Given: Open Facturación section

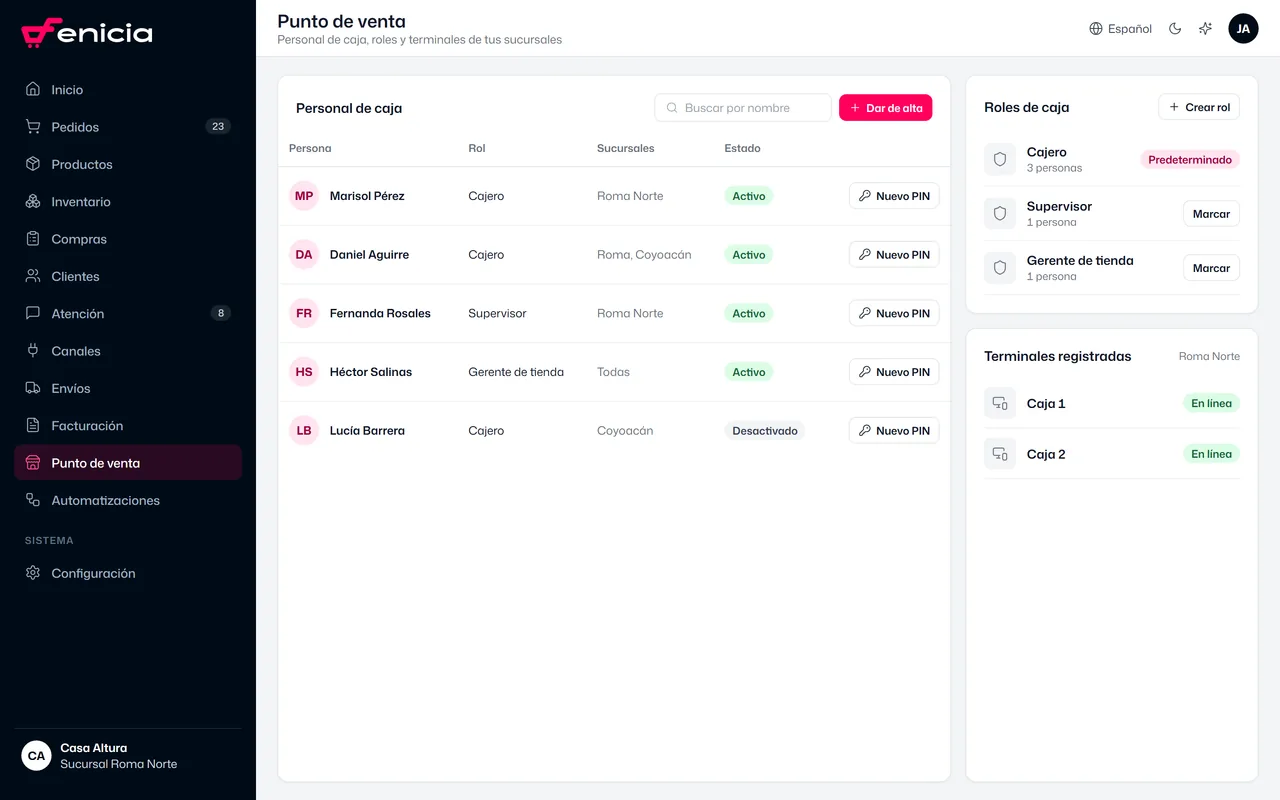Looking at the screenshot, I should click(128, 425).
